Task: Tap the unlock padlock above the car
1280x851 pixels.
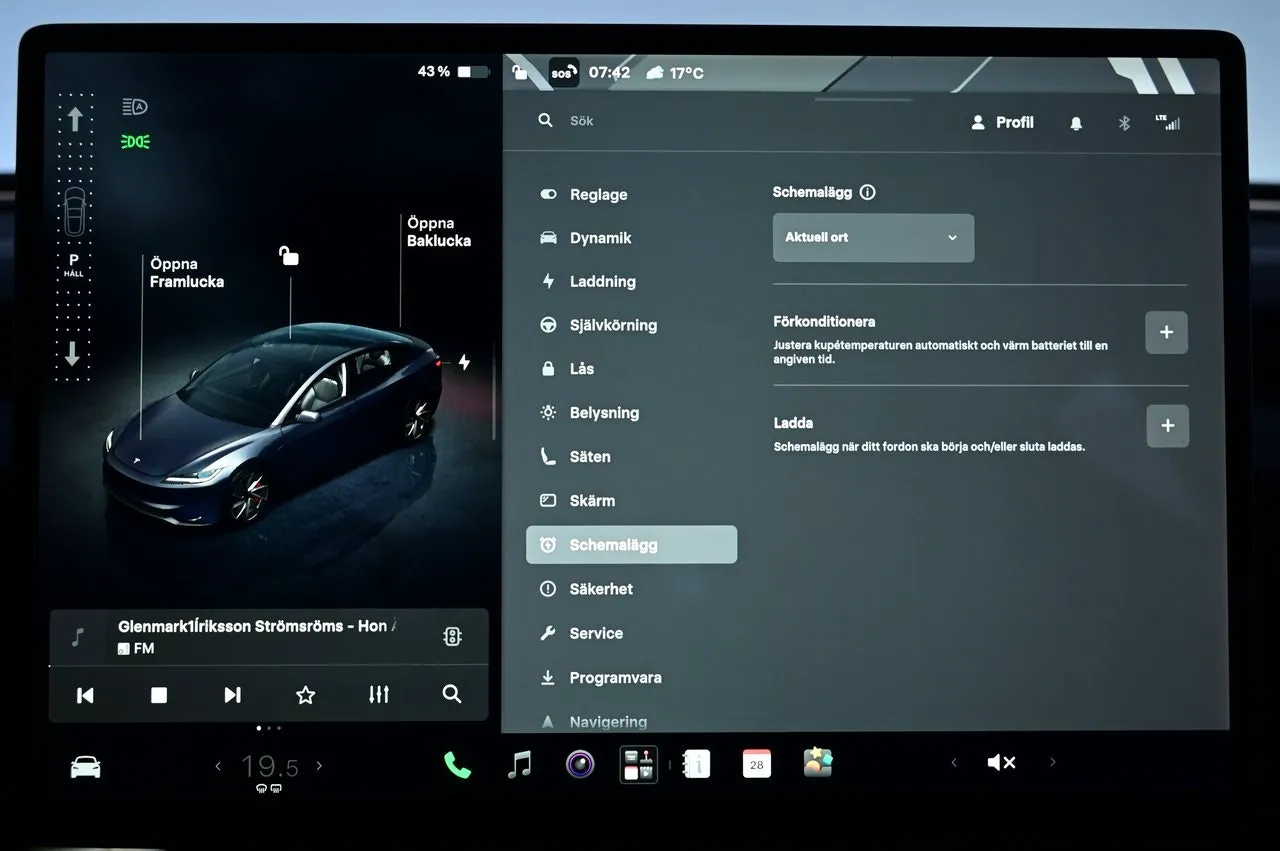Action: tap(288, 256)
